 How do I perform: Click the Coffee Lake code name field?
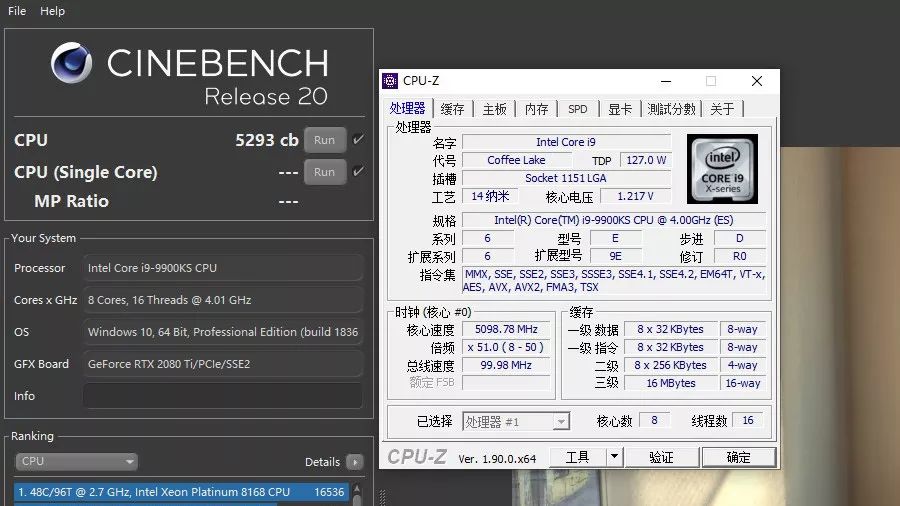pos(517,160)
